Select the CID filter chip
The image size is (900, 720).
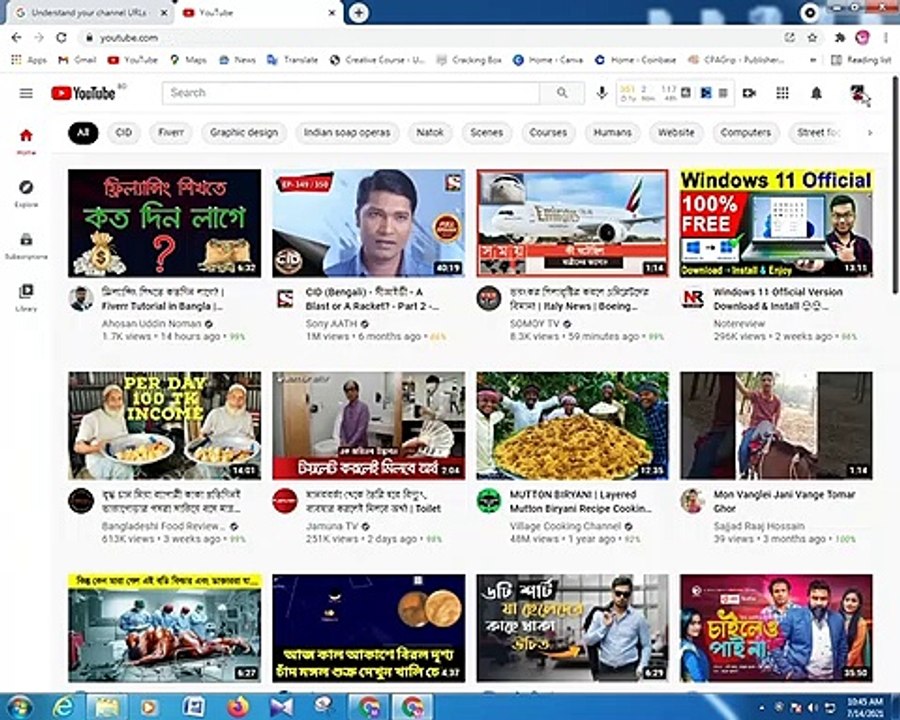click(x=123, y=133)
